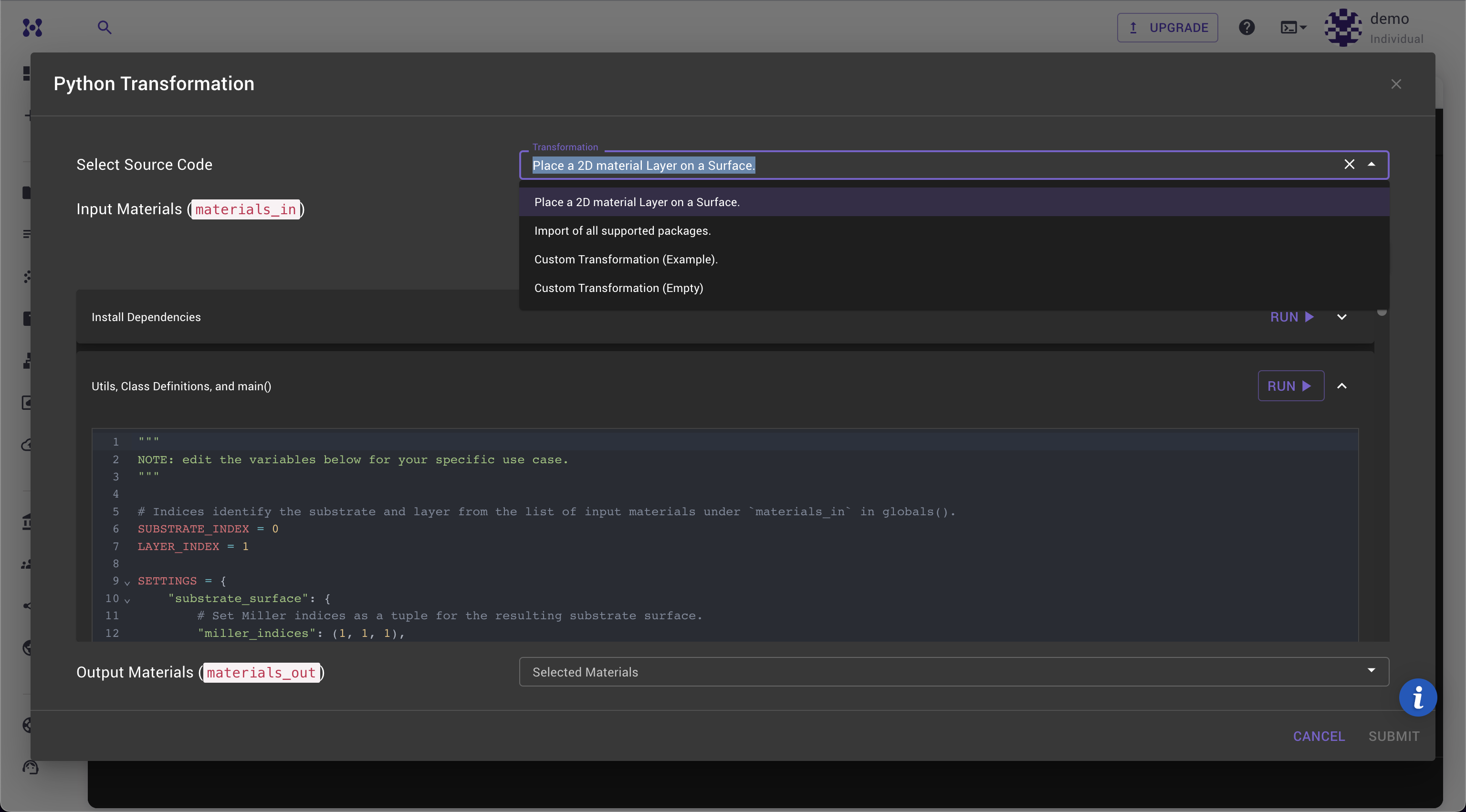Choose 'Custom Transformation (Example)' option
The height and width of the screenshot is (812, 1466).
point(626,259)
